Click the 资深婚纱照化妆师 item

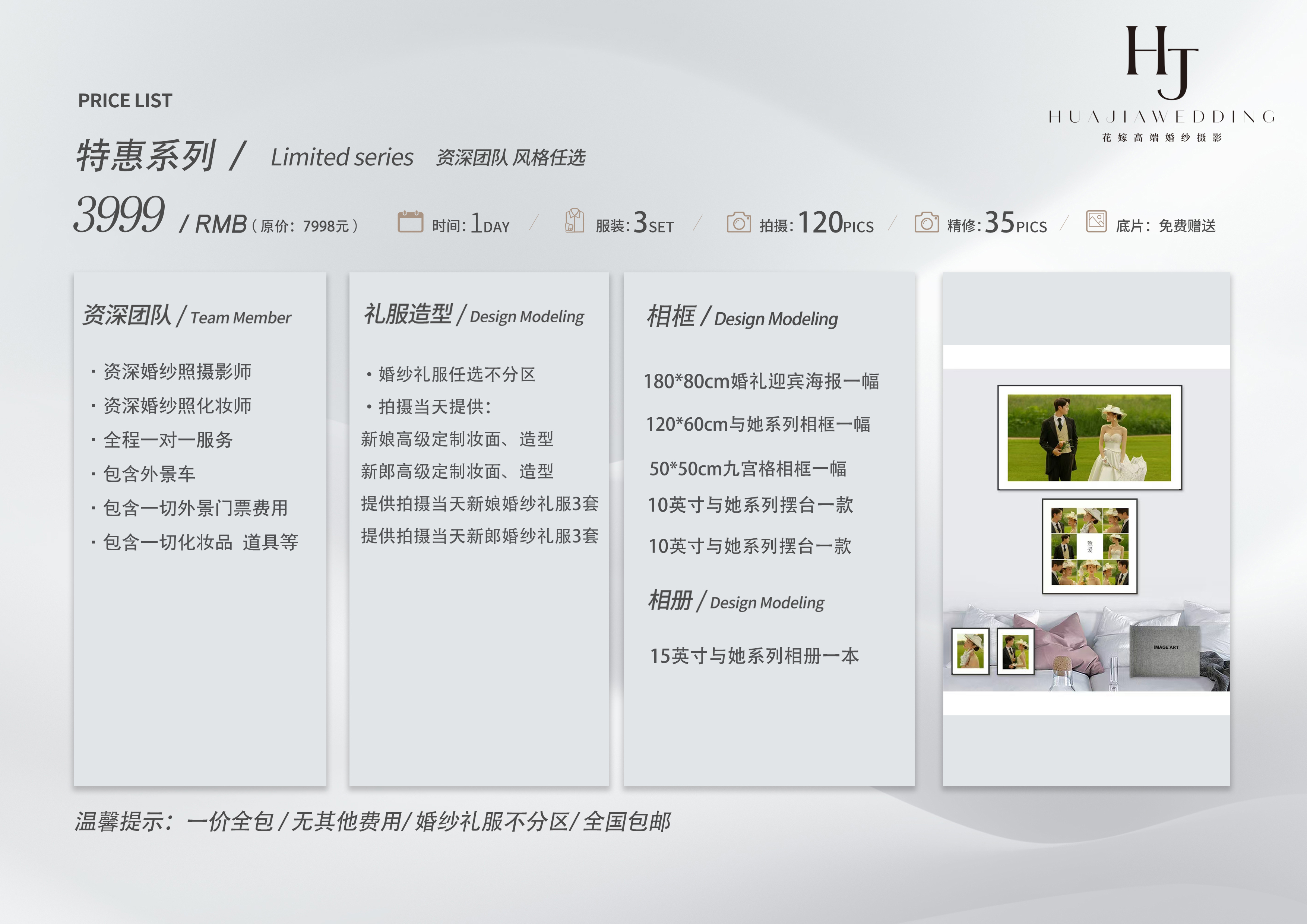tap(171, 406)
